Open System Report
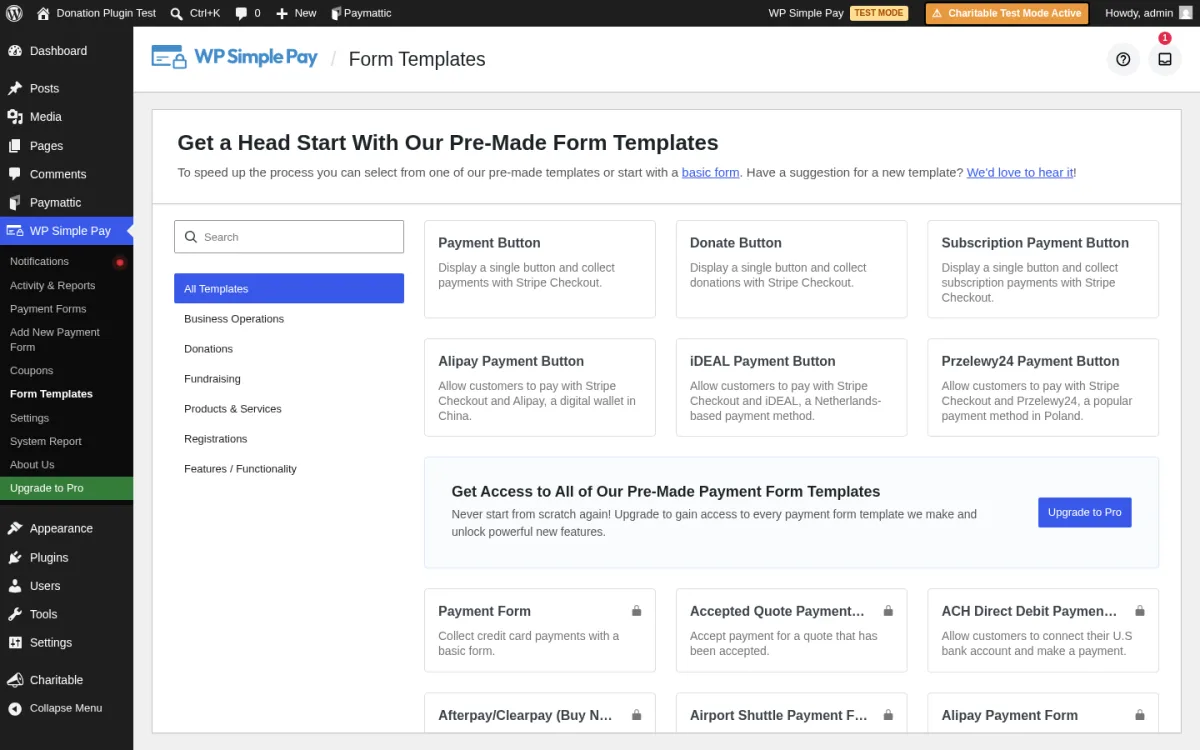 point(66,441)
